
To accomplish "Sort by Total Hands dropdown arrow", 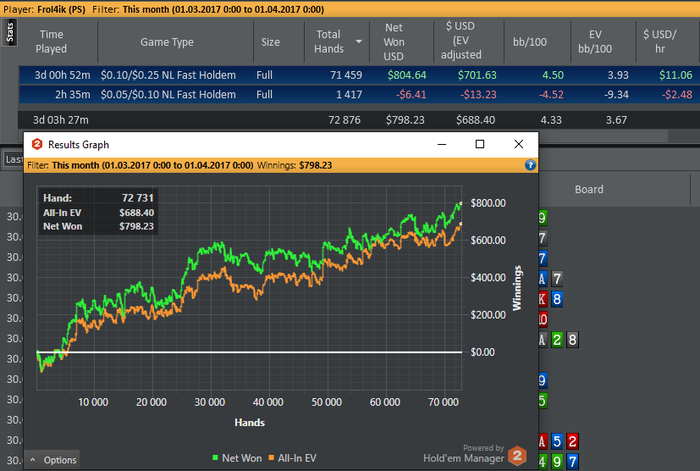I will (x=358, y=42).
